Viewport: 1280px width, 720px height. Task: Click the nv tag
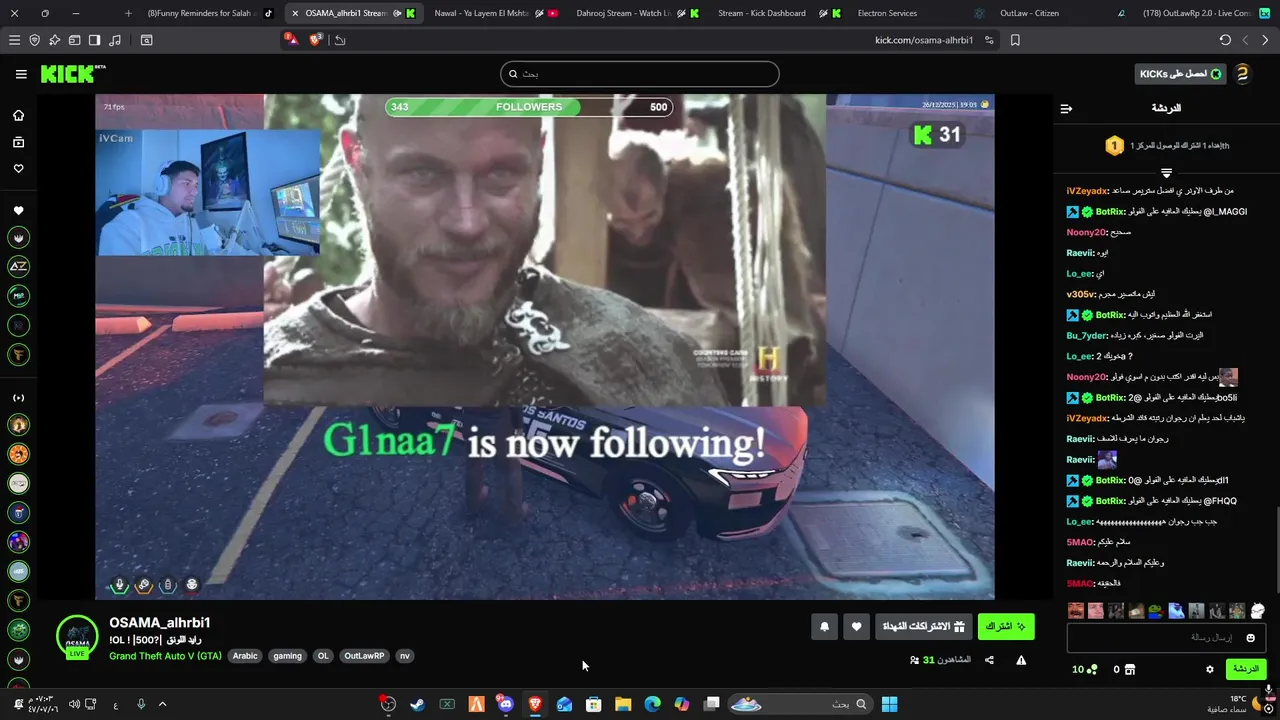(x=404, y=656)
